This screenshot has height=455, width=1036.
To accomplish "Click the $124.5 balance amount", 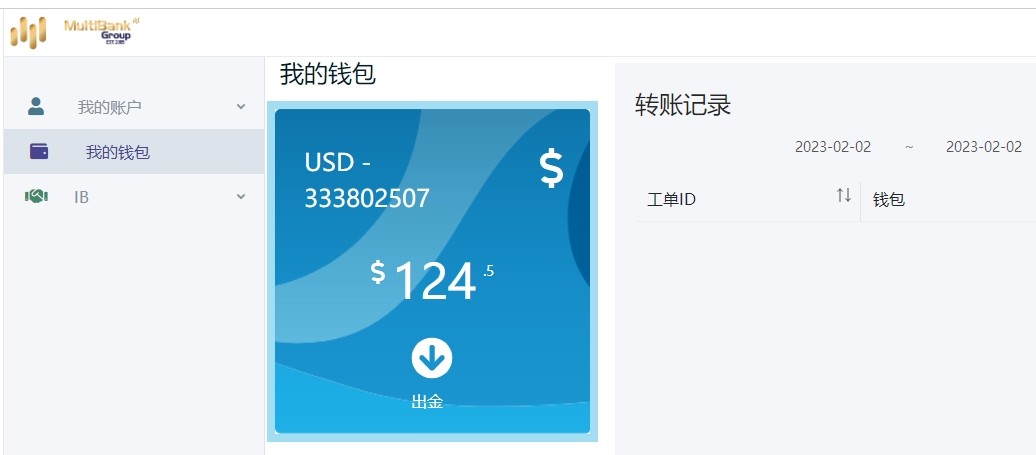I will (x=432, y=280).
